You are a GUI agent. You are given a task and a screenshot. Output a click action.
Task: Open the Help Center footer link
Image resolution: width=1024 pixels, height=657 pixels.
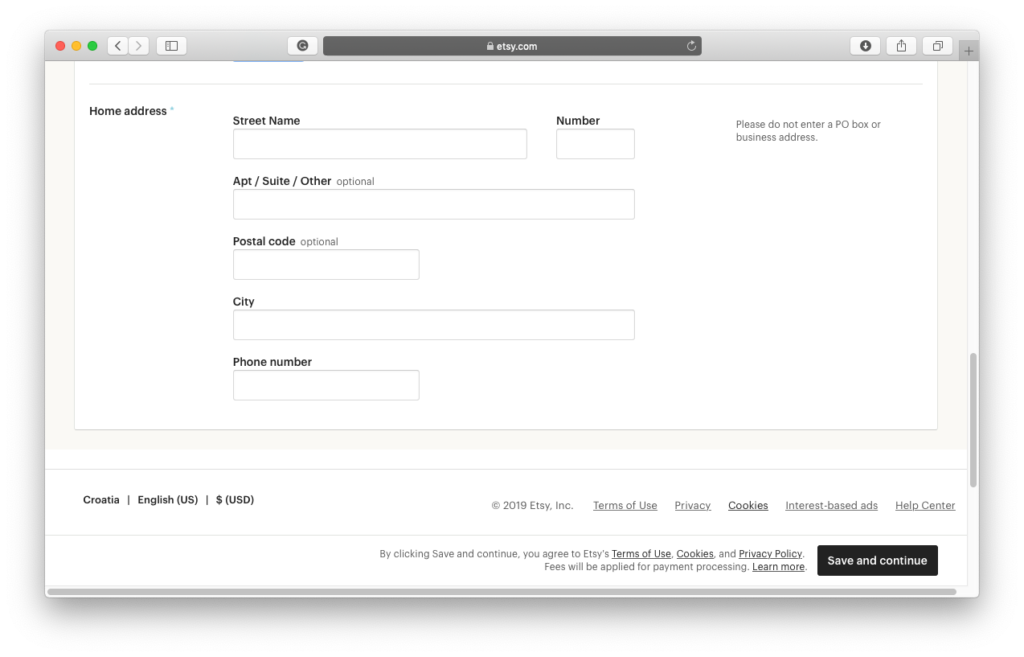pos(925,506)
